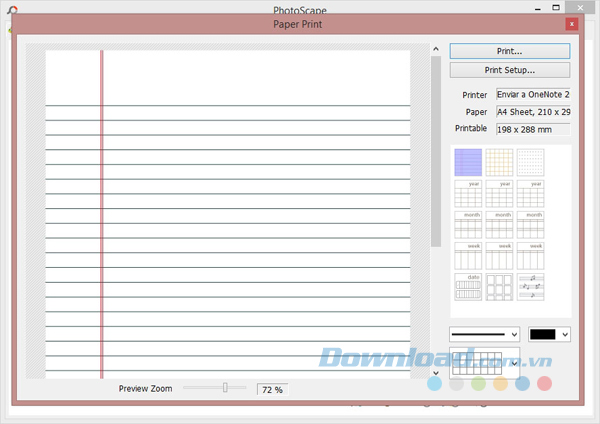This screenshot has width=600, height=424.
Task: Click the lined paper preview page
Action: tap(228, 214)
